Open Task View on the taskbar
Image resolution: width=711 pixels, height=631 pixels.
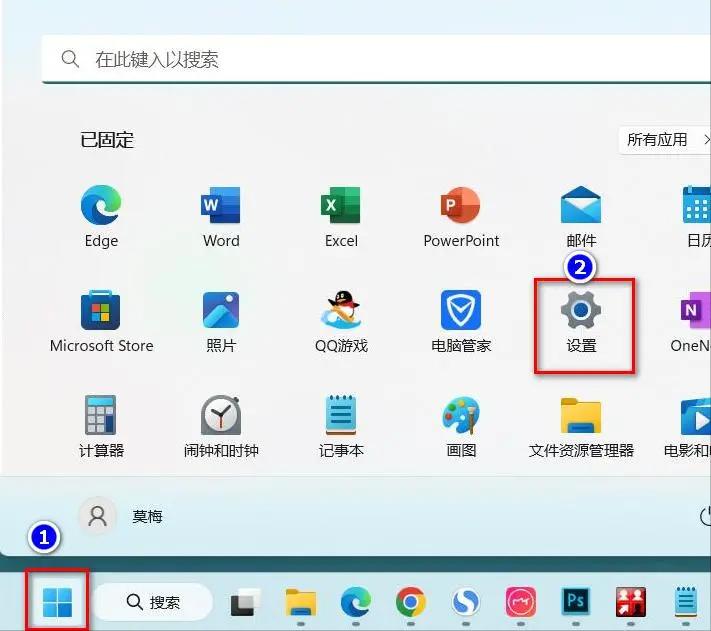point(245,602)
